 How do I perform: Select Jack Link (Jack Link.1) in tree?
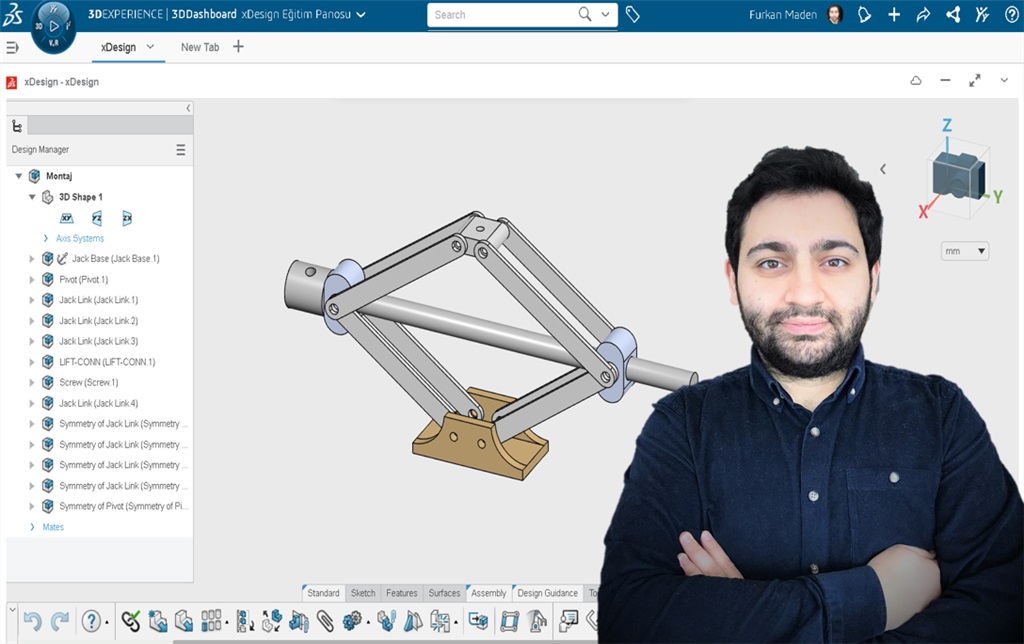tap(99, 300)
